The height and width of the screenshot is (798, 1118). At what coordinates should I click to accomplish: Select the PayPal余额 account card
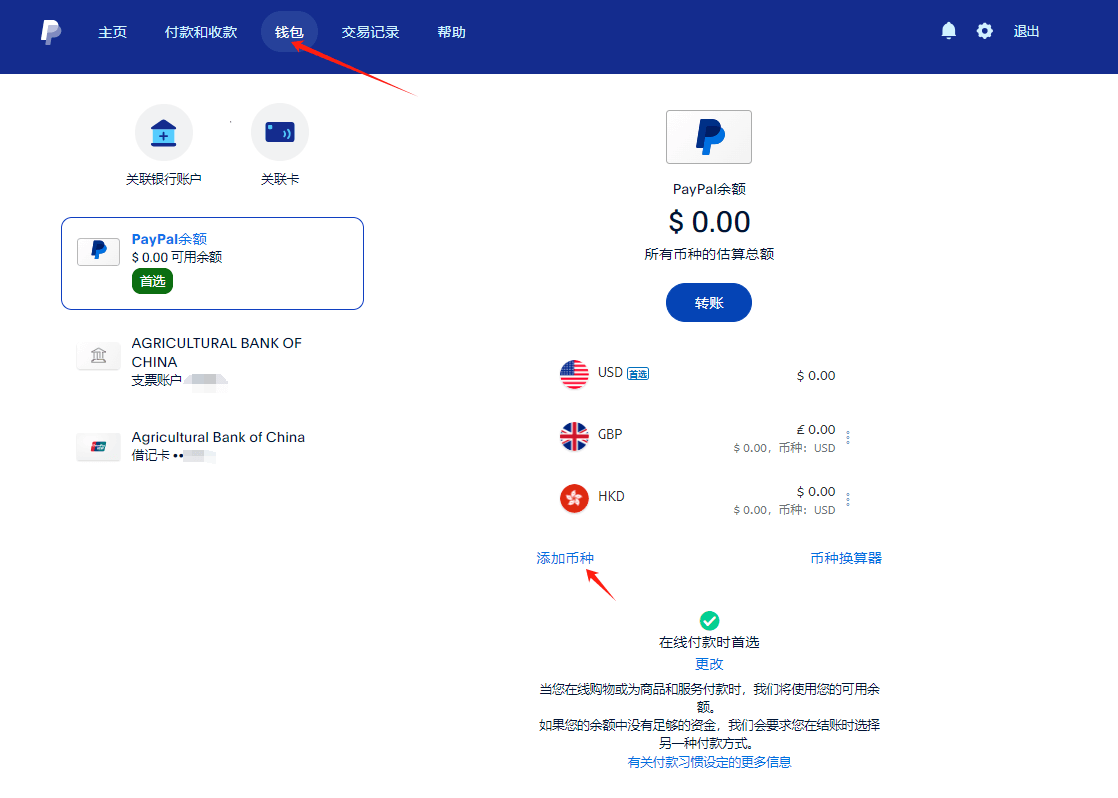[212, 262]
